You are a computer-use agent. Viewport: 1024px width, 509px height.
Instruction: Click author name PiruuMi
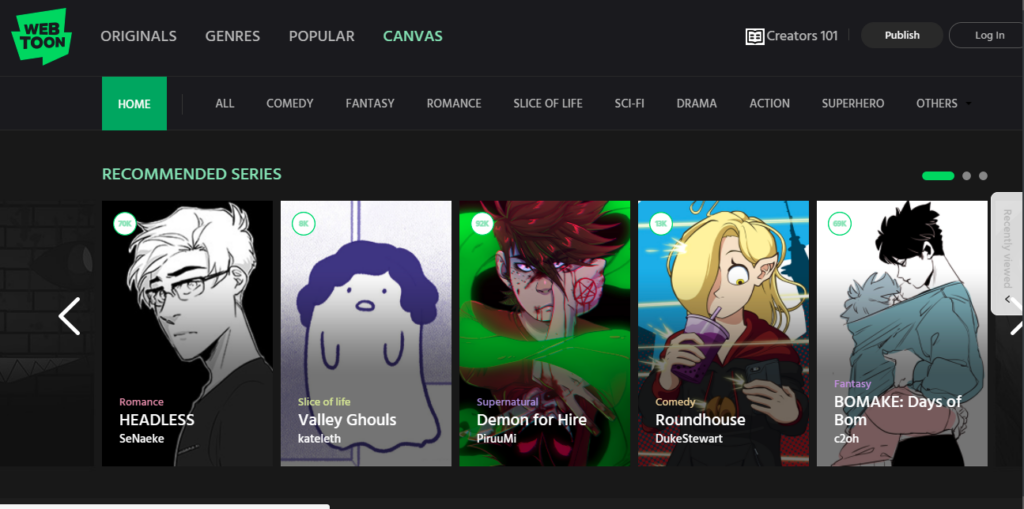(496, 438)
